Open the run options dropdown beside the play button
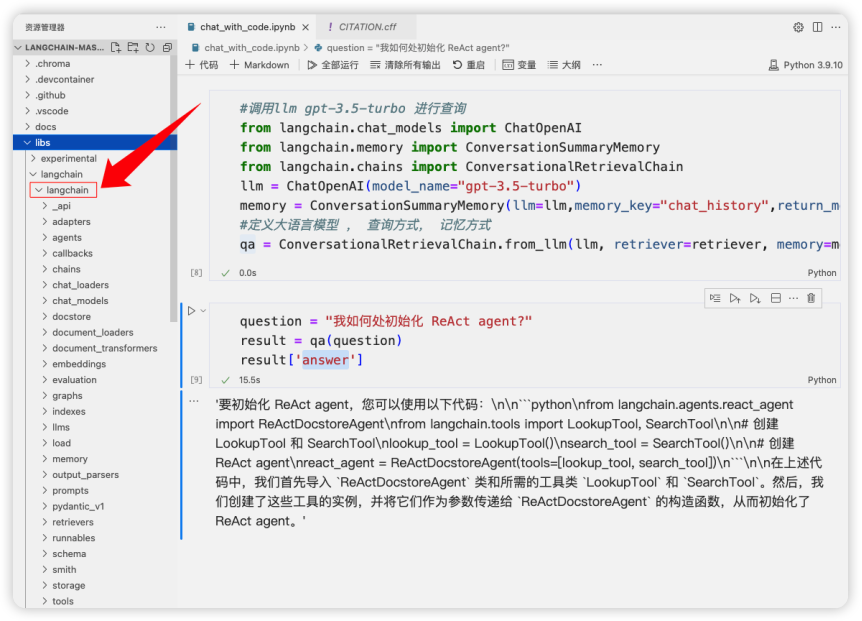Screen dimensions: 862x621 pyautogui.click(x=203, y=311)
